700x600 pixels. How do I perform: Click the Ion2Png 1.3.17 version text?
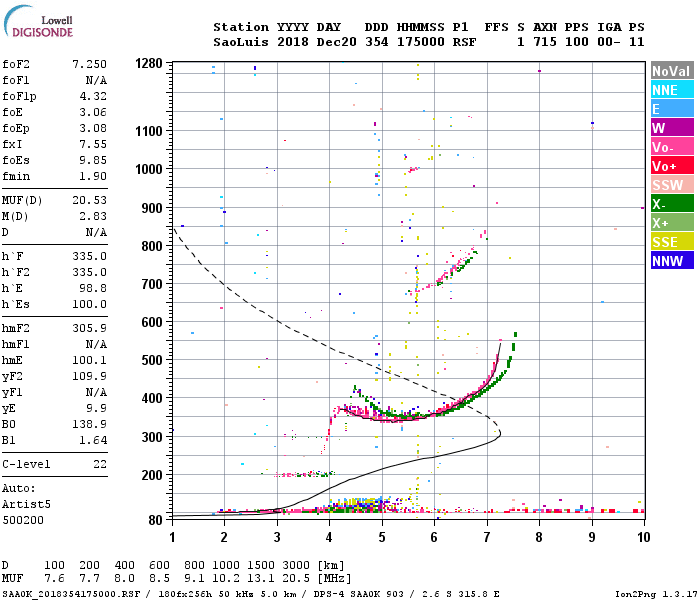point(656,594)
